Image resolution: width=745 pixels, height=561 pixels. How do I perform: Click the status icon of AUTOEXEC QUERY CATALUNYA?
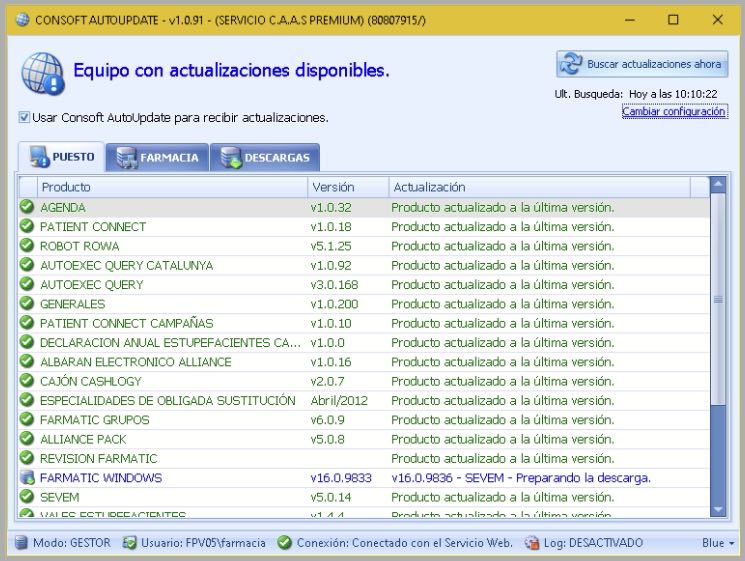[x=27, y=265]
